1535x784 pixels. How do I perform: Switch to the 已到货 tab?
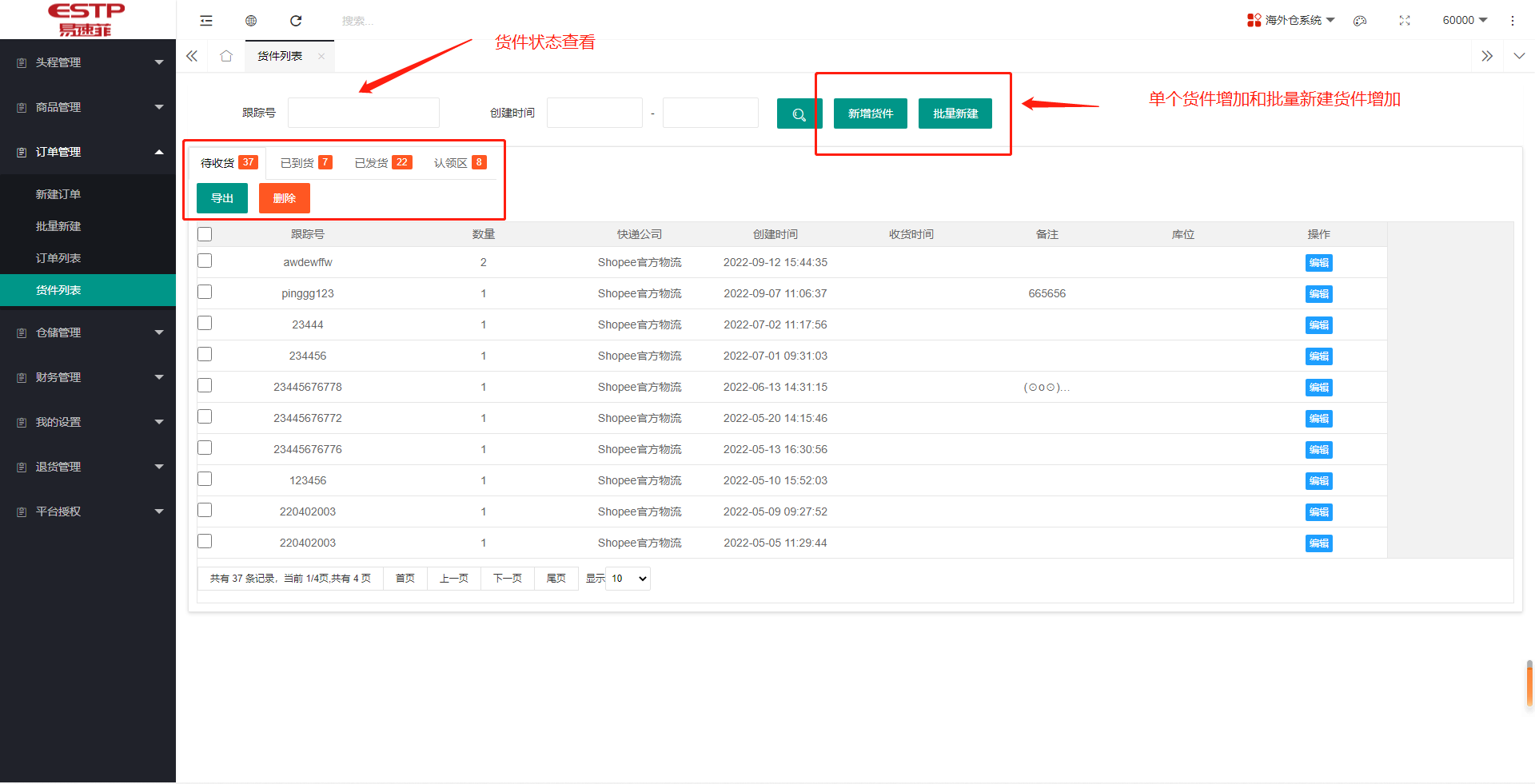coord(305,163)
